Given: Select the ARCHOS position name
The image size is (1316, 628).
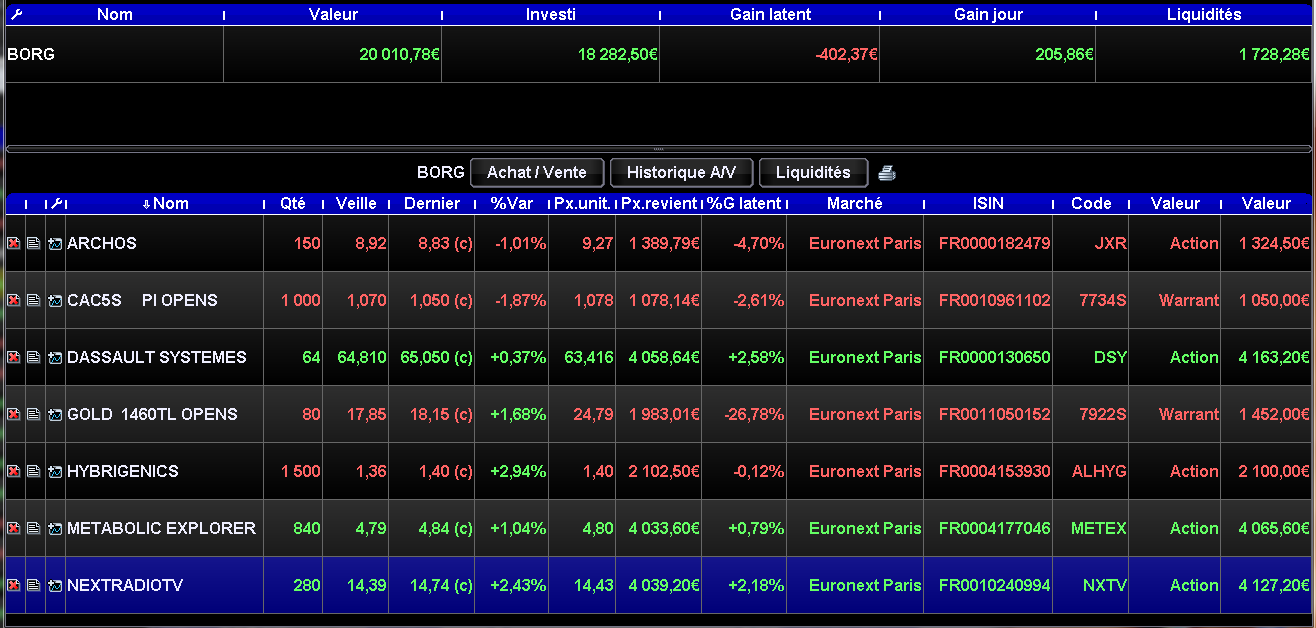Looking at the screenshot, I should [102, 243].
